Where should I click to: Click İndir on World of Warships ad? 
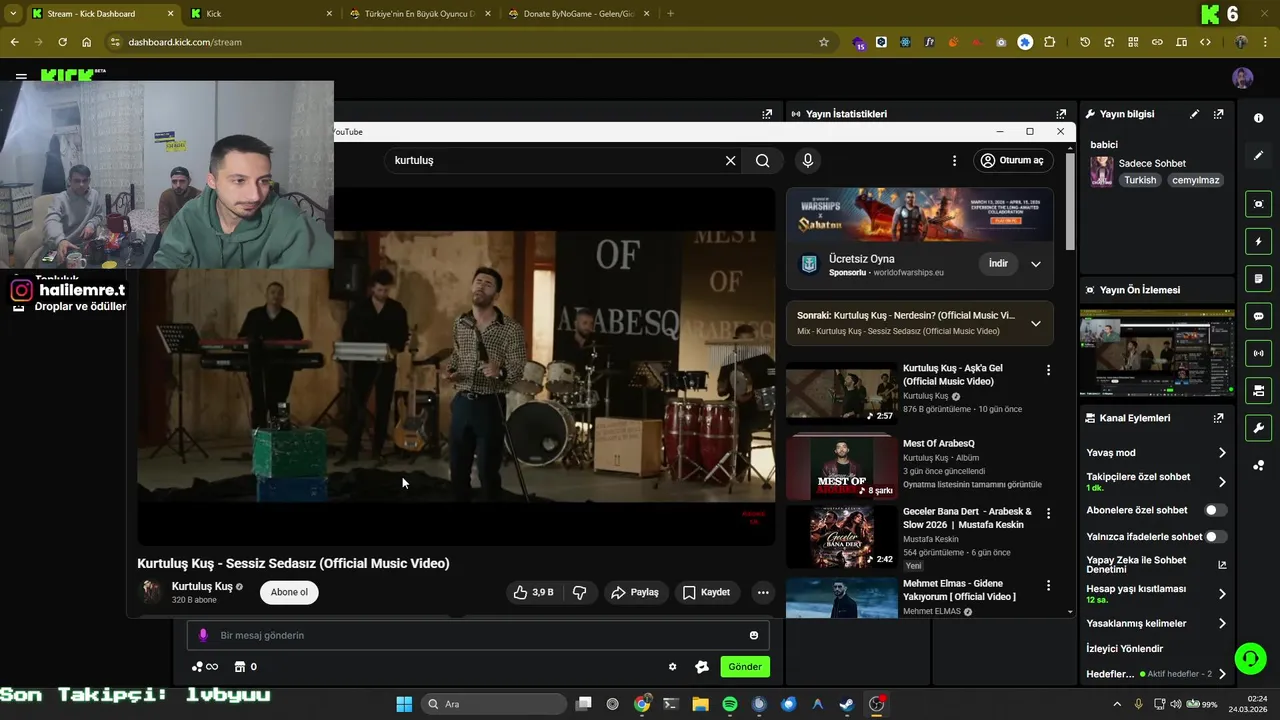(x=998, y=264)
